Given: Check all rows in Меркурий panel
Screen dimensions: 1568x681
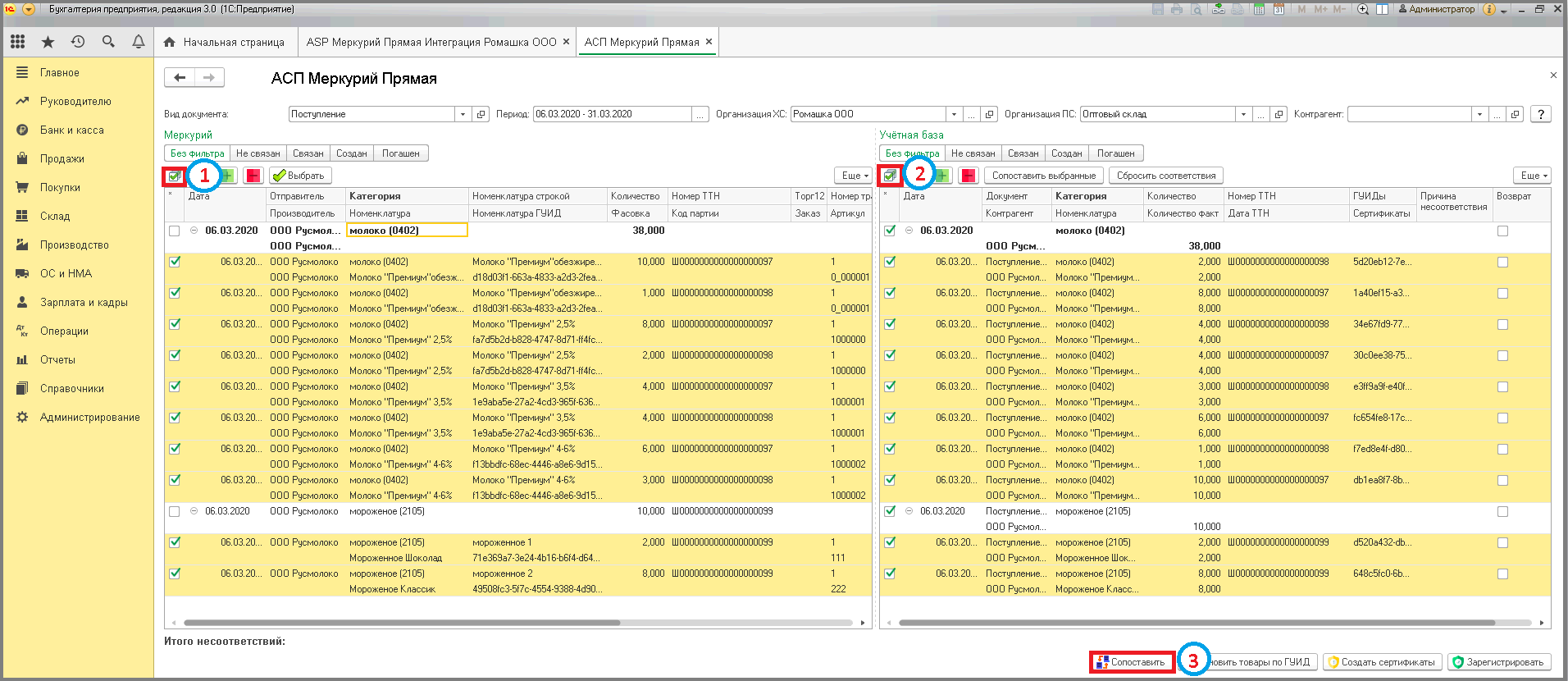Looking at the screenshot, I should (x=174, y=176).
